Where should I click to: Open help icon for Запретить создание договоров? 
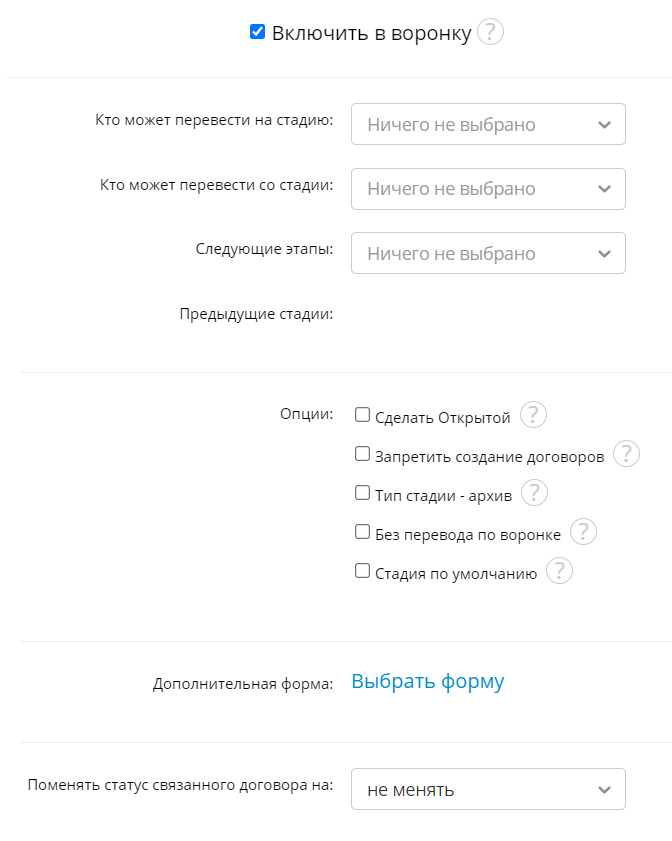pos(626,454)
